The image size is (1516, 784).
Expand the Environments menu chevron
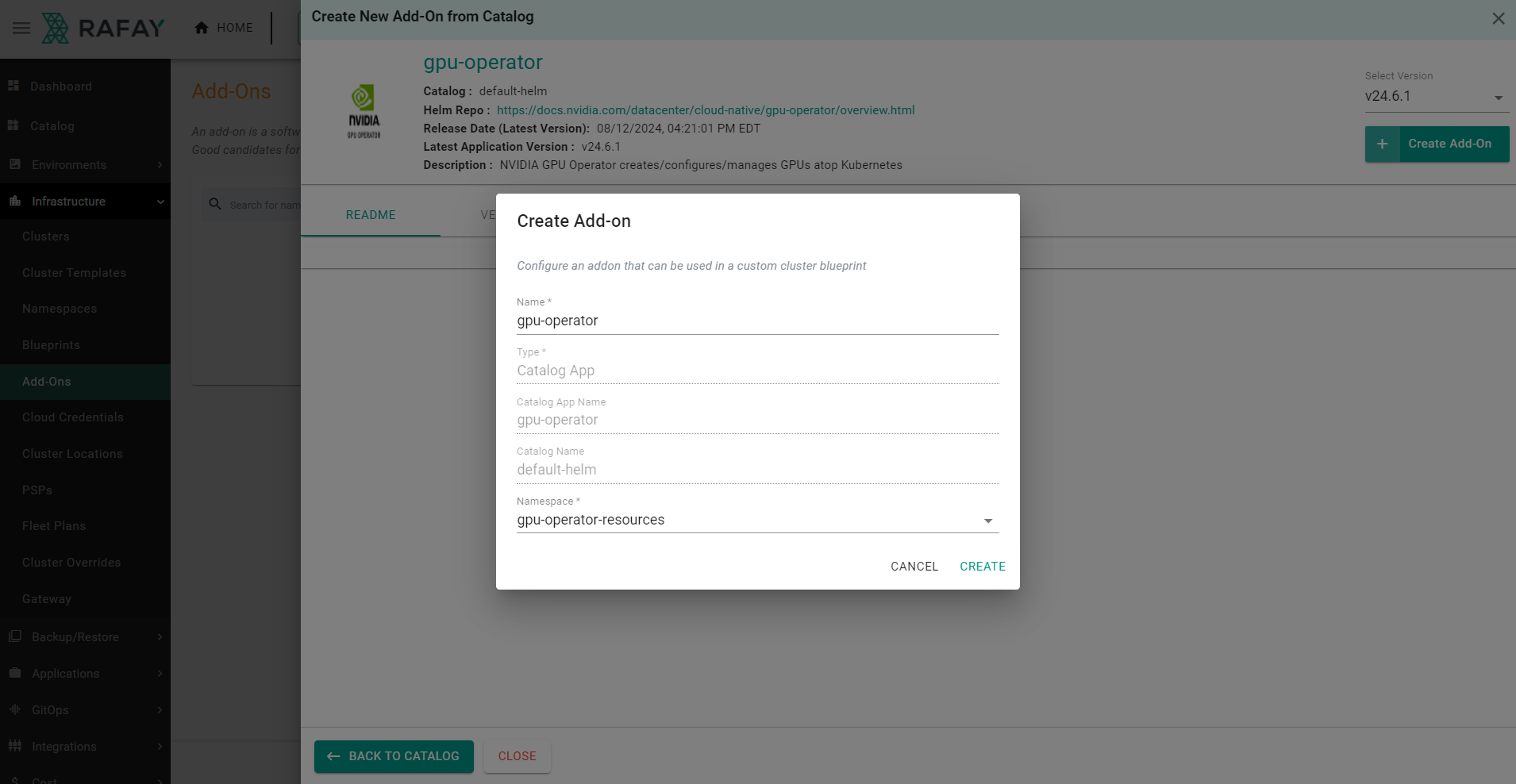click(x=160, y=165)
